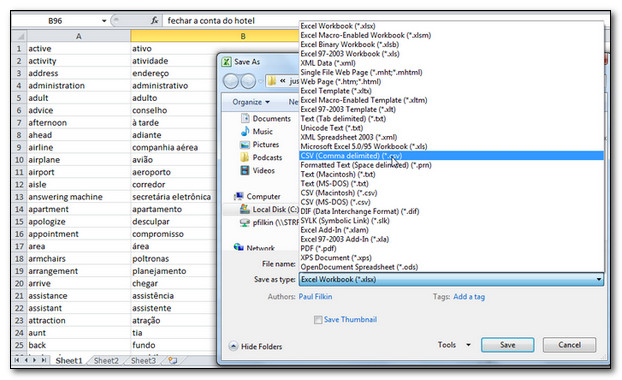Open the Save as type dropdown arrow
The width and height of the screenshot is (622, 380).
[598, 279]
